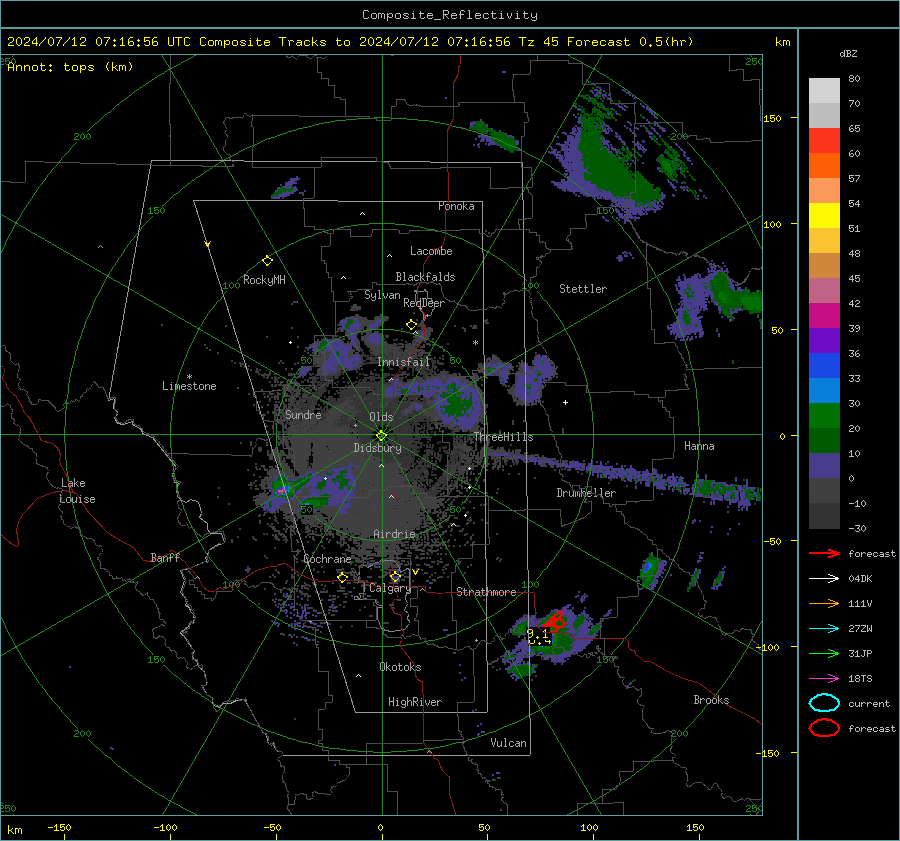This screenshot has width=900, height=841.
Task: Click the Brooks city label
Action: (711, 700)
